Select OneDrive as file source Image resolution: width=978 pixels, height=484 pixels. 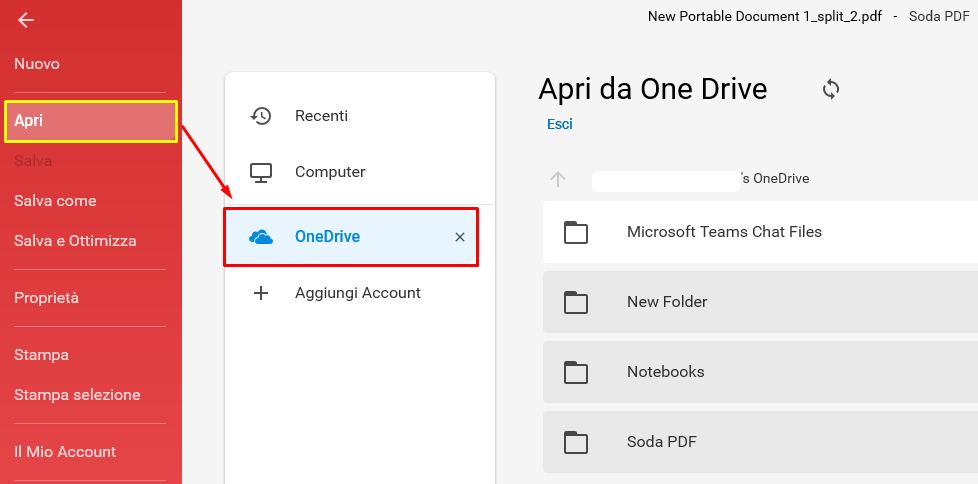click(x=351, y=237)
